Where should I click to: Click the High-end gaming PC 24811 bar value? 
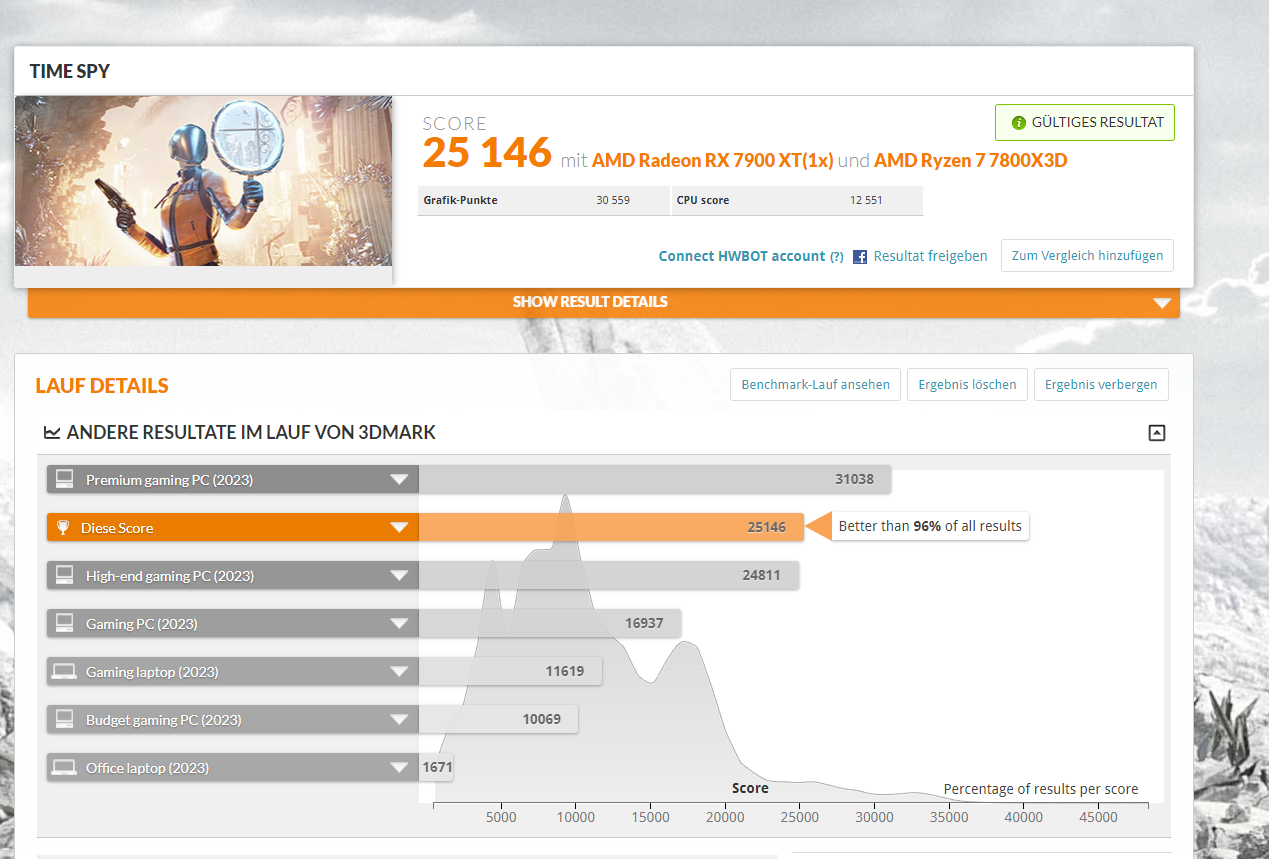point(761,576)
